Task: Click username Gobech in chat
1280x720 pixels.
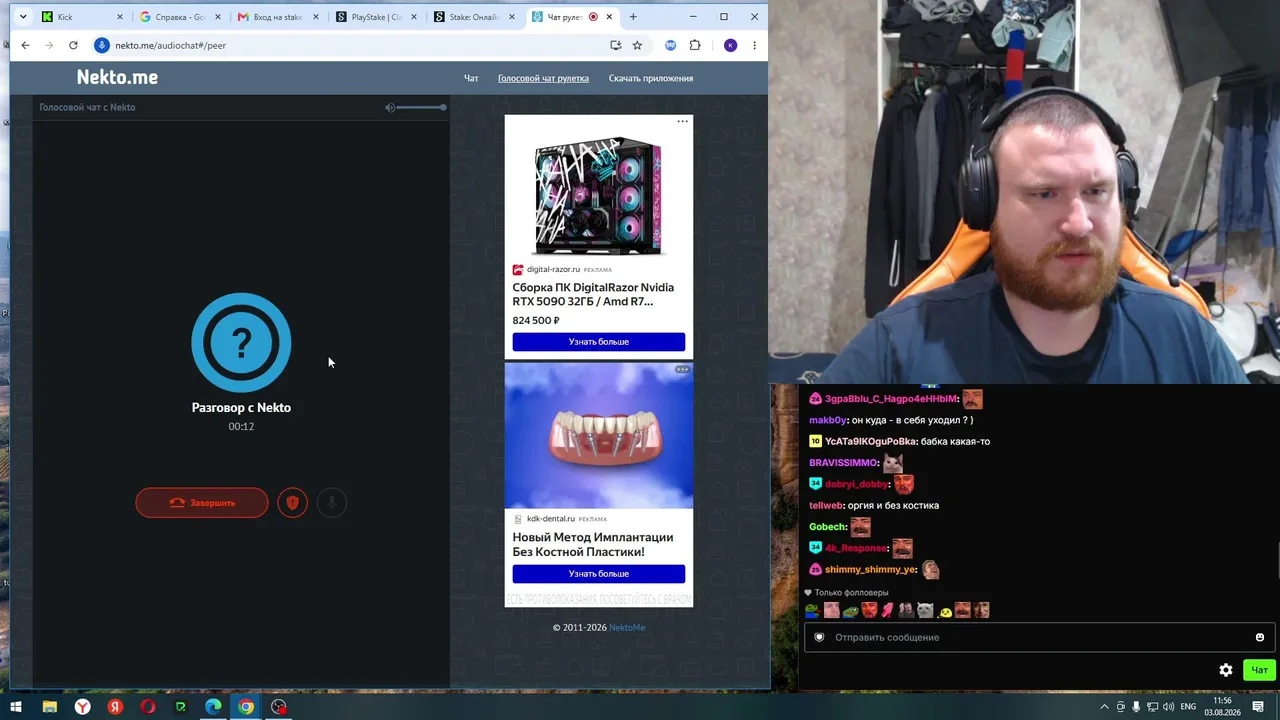Action: (827, 527)
